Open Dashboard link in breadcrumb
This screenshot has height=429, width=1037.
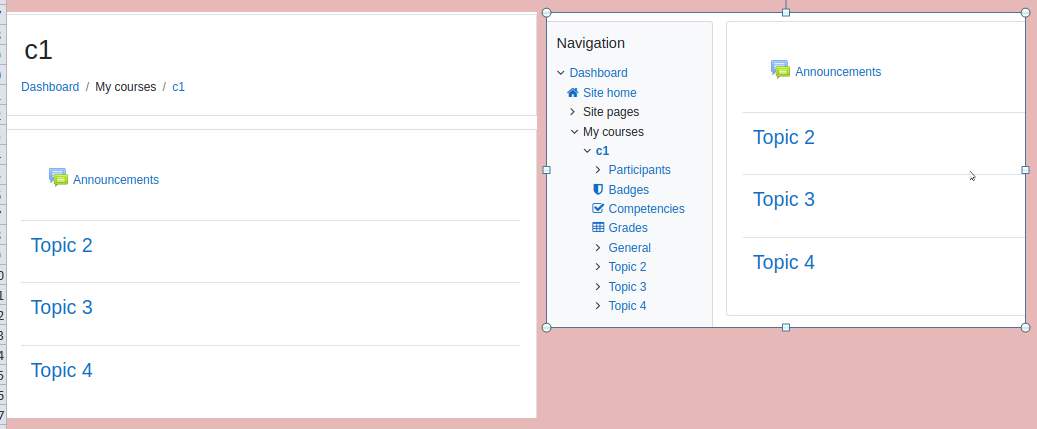click(50, 87)
